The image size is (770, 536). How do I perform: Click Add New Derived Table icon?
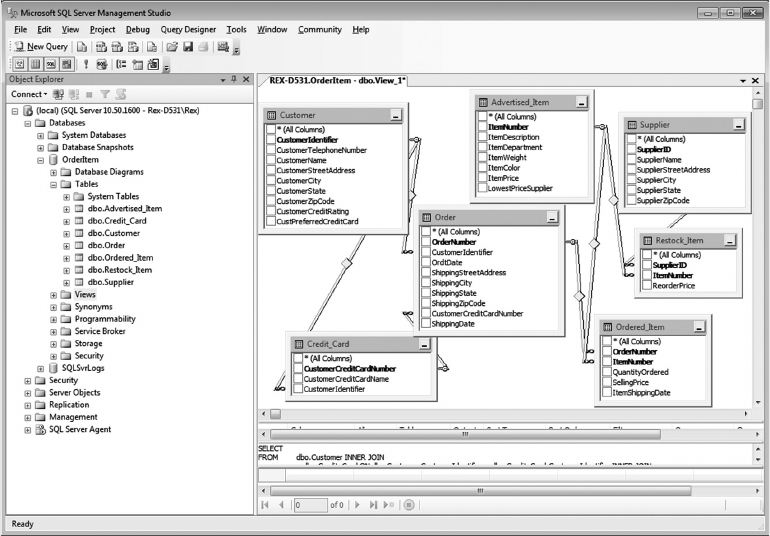pyautogui.click(x=154, y=64)
